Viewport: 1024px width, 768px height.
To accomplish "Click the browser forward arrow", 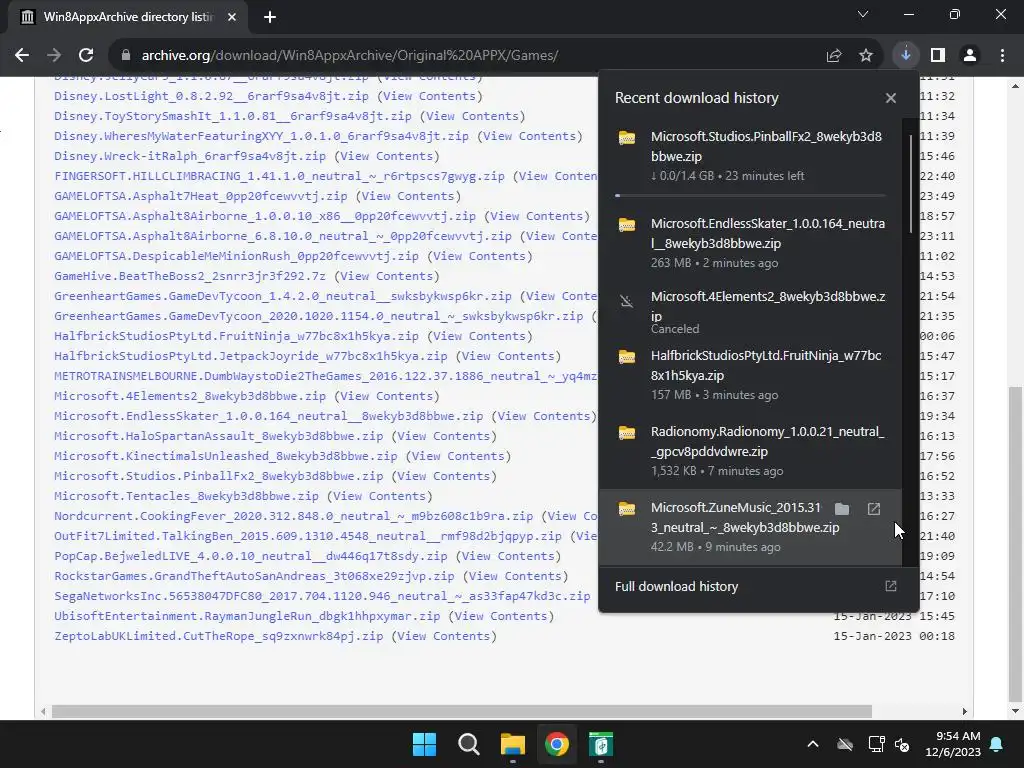I will (54, 56).
